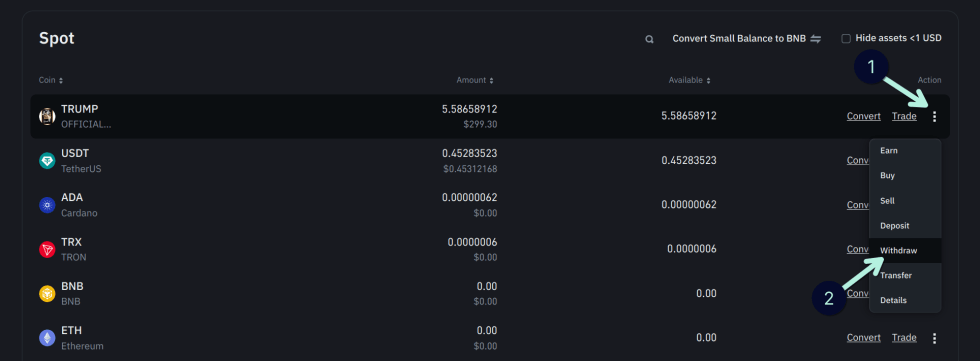
Task: Click Convert Small Balance to BNB
Action: pyautogui.click(x=739, y=39)
